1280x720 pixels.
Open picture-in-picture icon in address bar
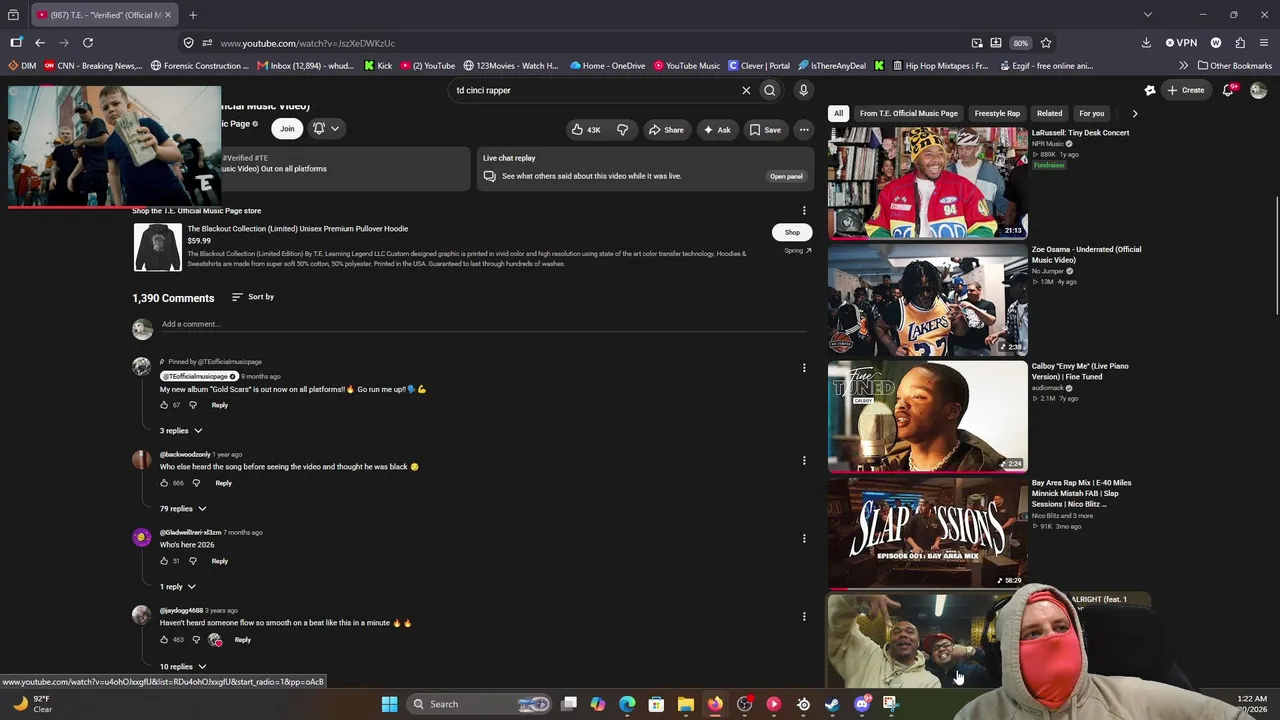pos(977,43)
